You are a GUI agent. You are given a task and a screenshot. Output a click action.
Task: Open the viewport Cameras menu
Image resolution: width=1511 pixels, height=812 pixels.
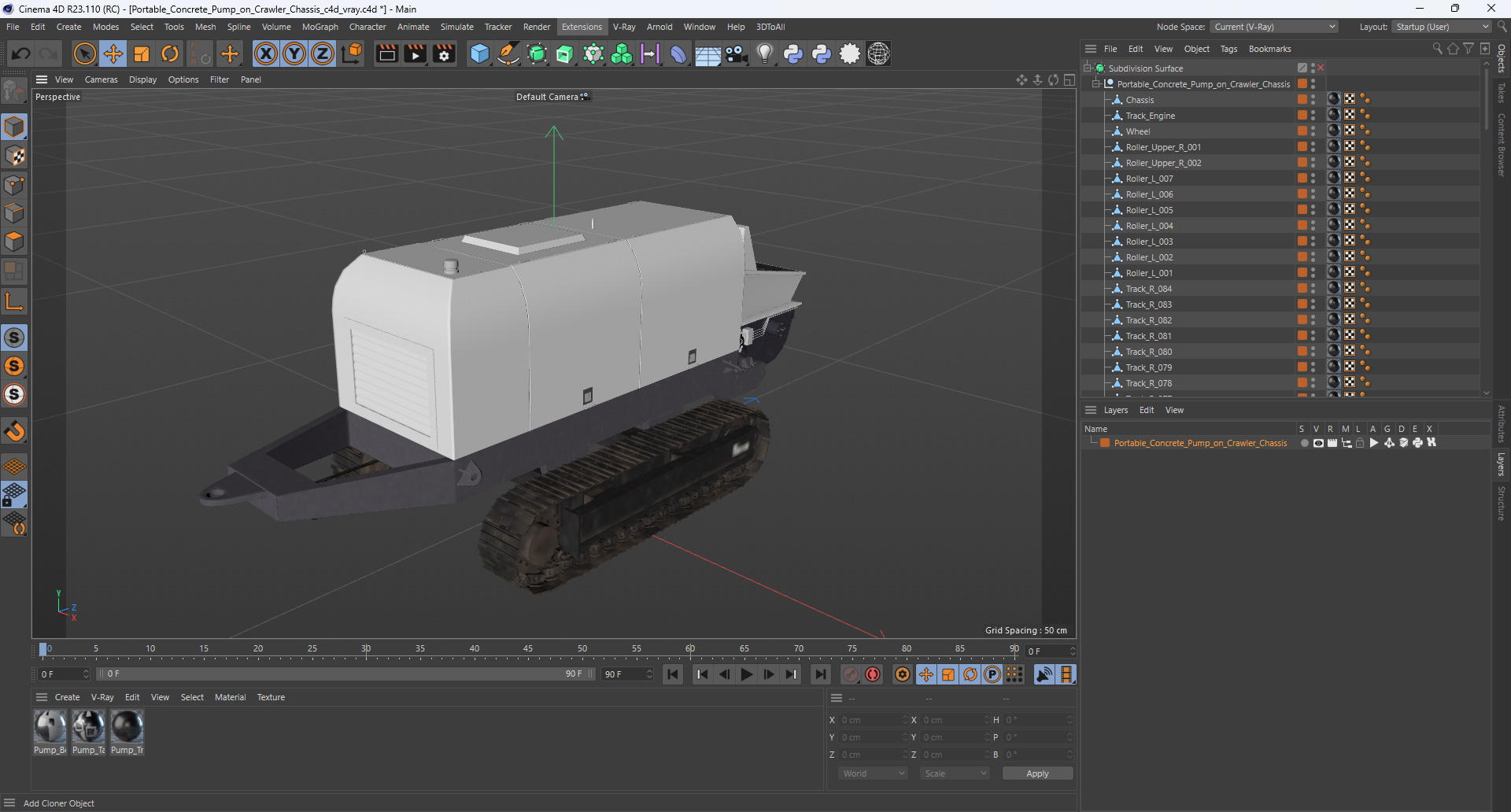click(101, 79)
